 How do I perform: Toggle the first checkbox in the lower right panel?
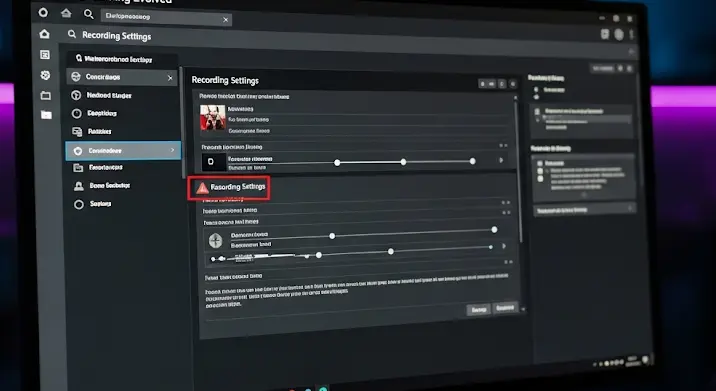click(540, 164)
